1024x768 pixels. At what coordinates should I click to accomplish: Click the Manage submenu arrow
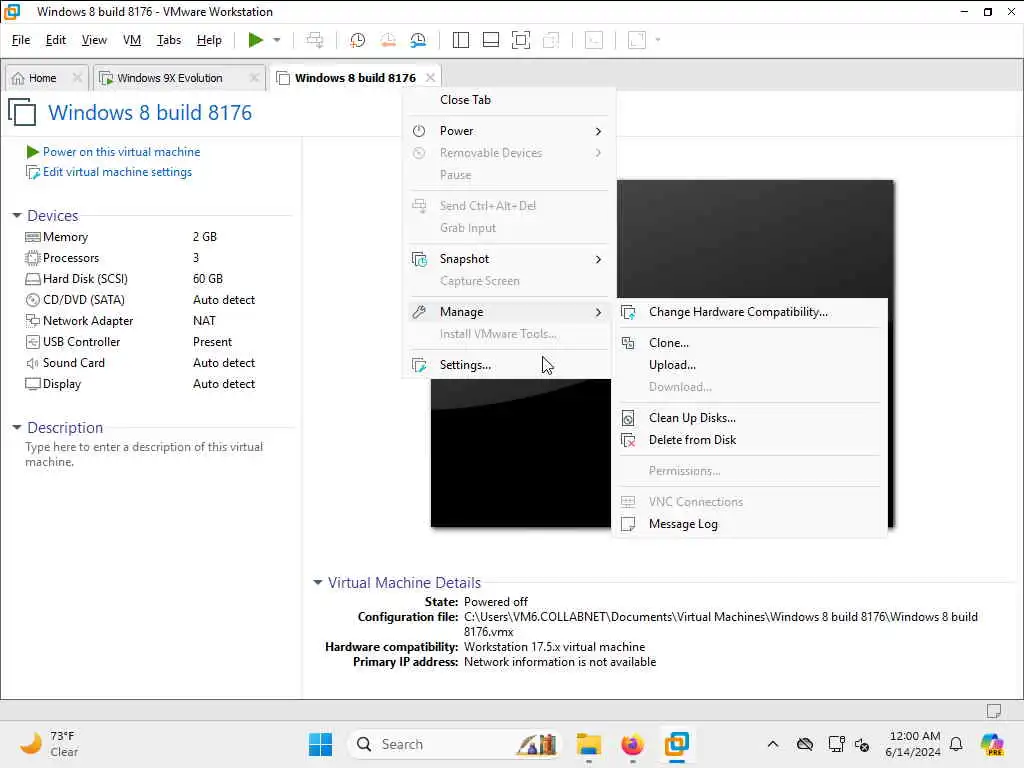(x=598, y=312)
